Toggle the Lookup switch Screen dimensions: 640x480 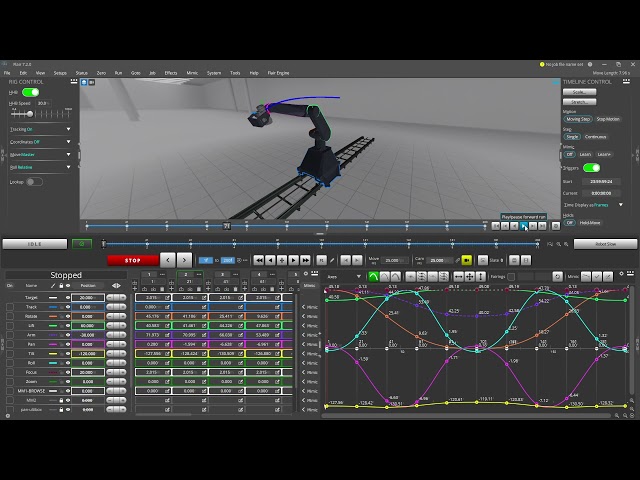[x=34, y=182]
